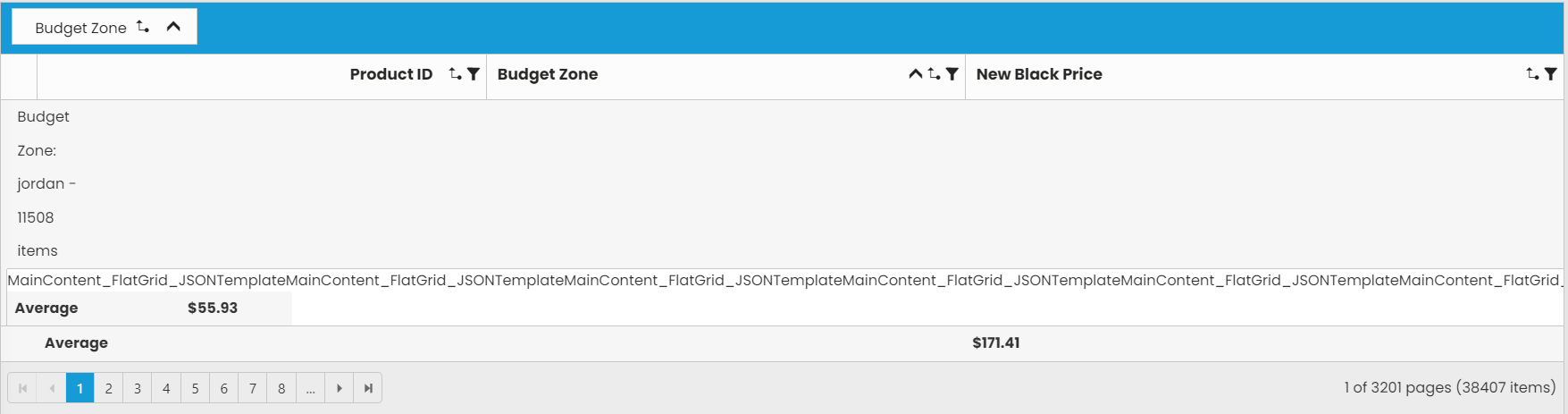The width and height of the screenshot is (1568, 414).
Task: Select the jordan group row
Action: point(45,183)
